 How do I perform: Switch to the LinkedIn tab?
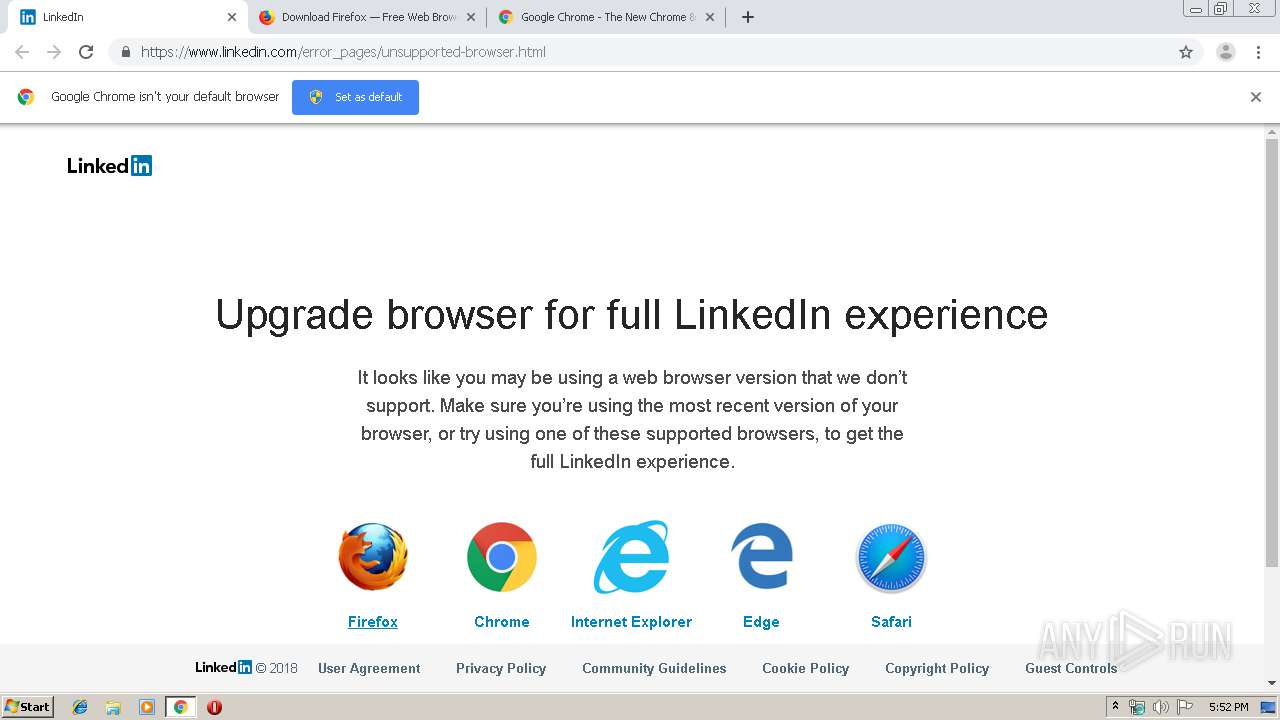[x=124, y=17]
